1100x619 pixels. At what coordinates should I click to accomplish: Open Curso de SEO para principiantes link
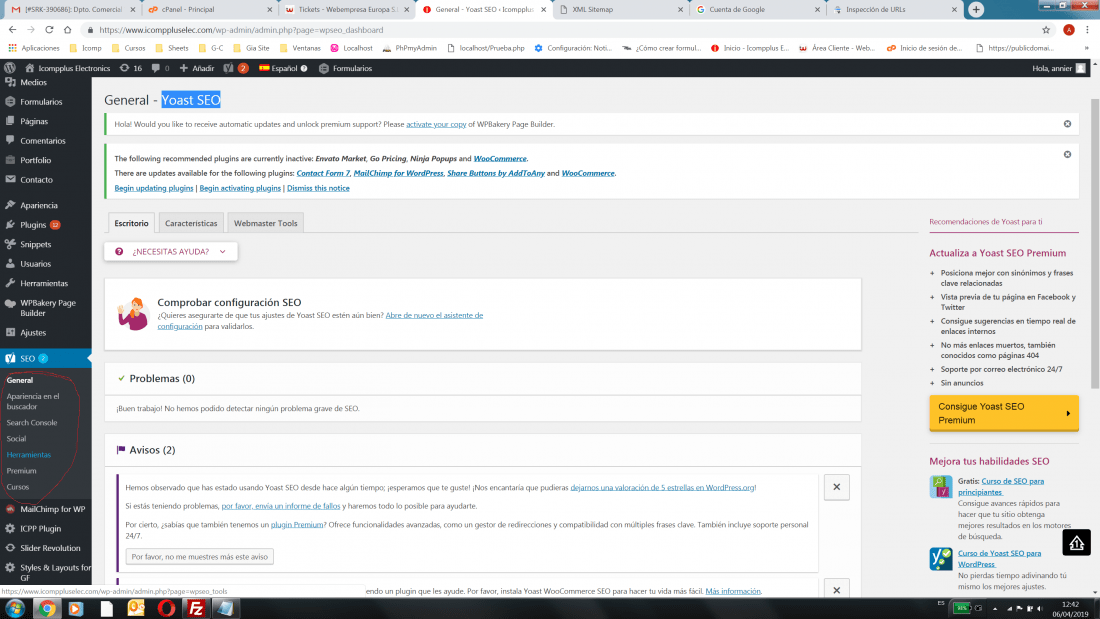click(1000, 486)
